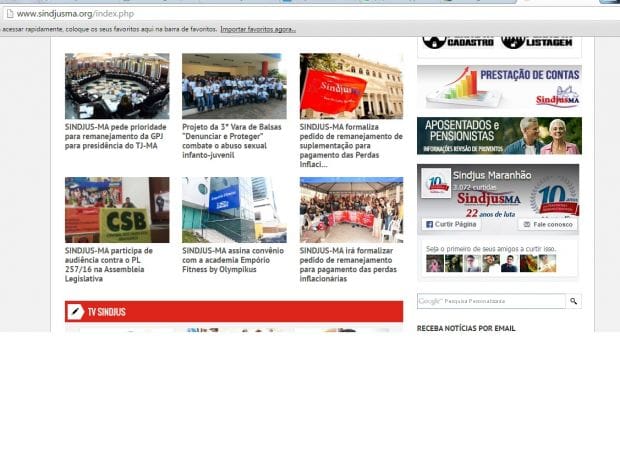Click the 'Fale conosco' button in the Facebook widget
620x463 pixels.
pyautogui.click(x=548, y=224)
